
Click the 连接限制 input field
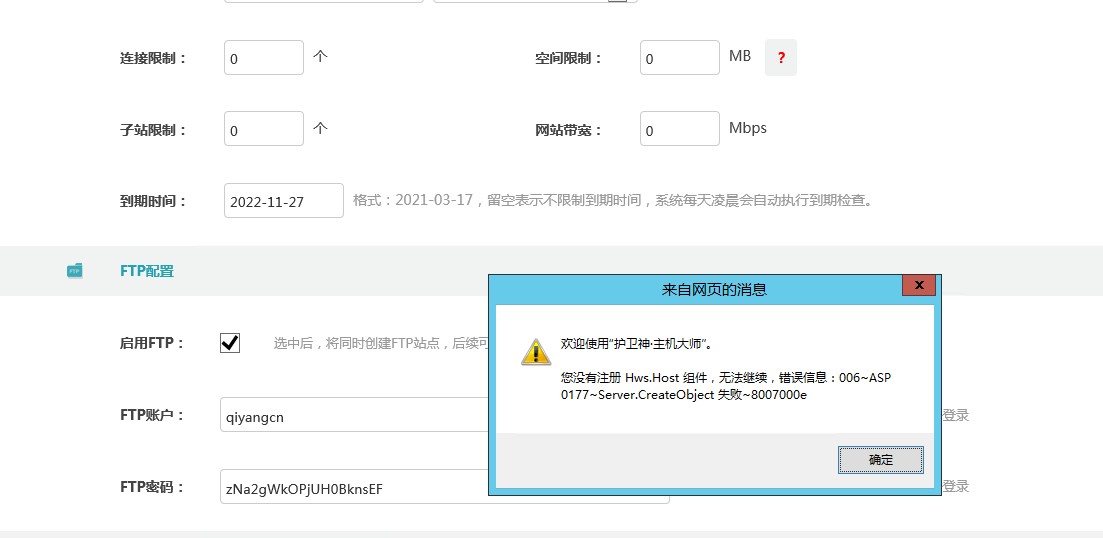[x=264, y=58]
